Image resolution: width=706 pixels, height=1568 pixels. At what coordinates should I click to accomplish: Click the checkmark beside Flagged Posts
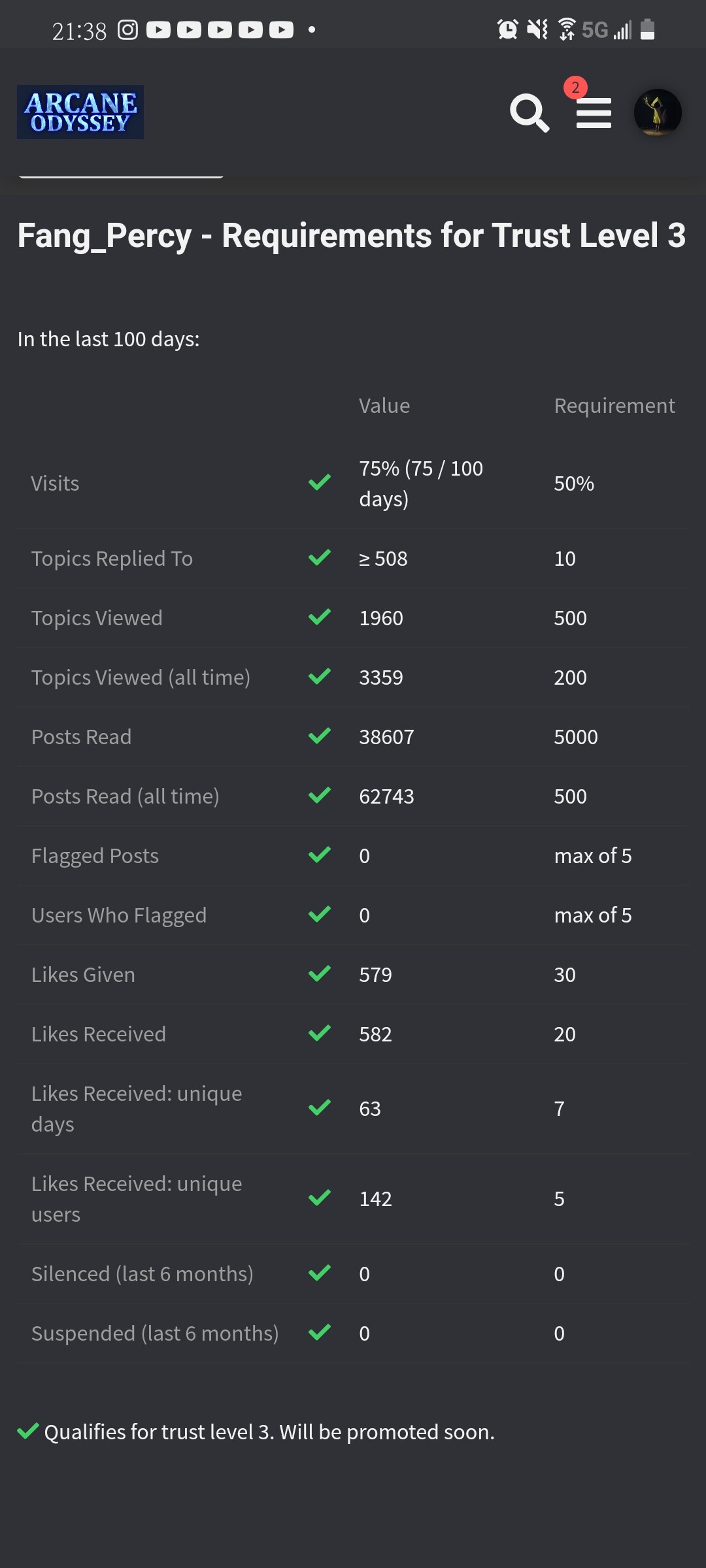[320, 855]
